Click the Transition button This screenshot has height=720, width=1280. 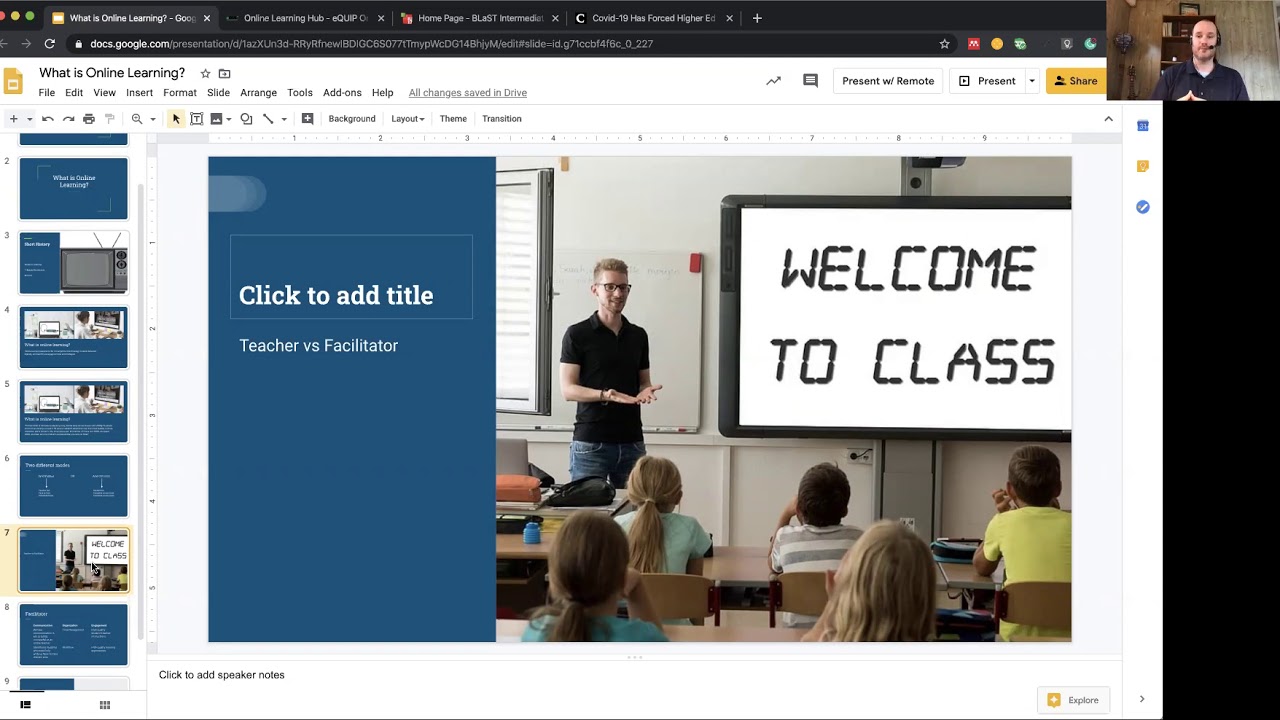pyautogui.click(x=502, y=119)
